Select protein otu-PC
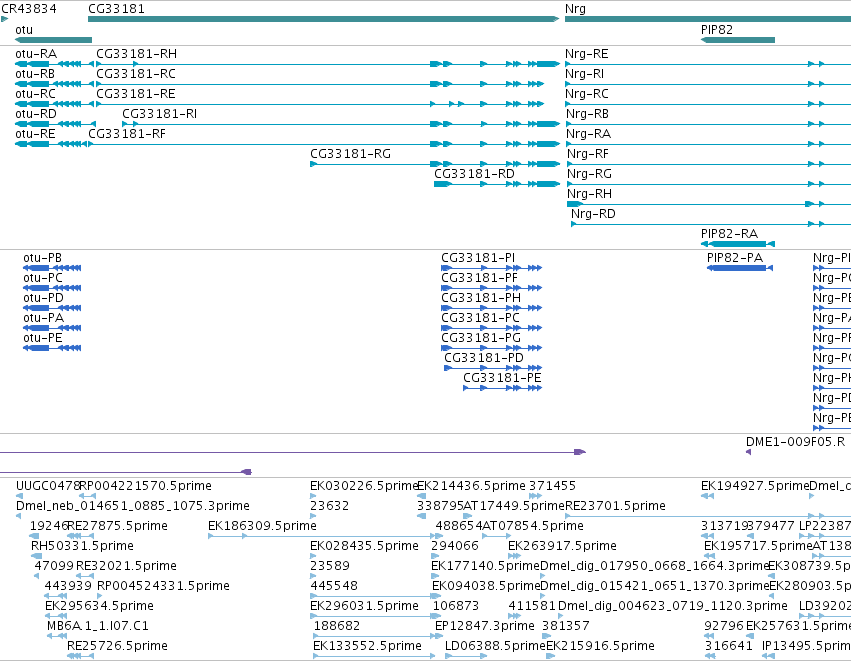The width and height of the screenshot is (851, 661). (52, 288)
